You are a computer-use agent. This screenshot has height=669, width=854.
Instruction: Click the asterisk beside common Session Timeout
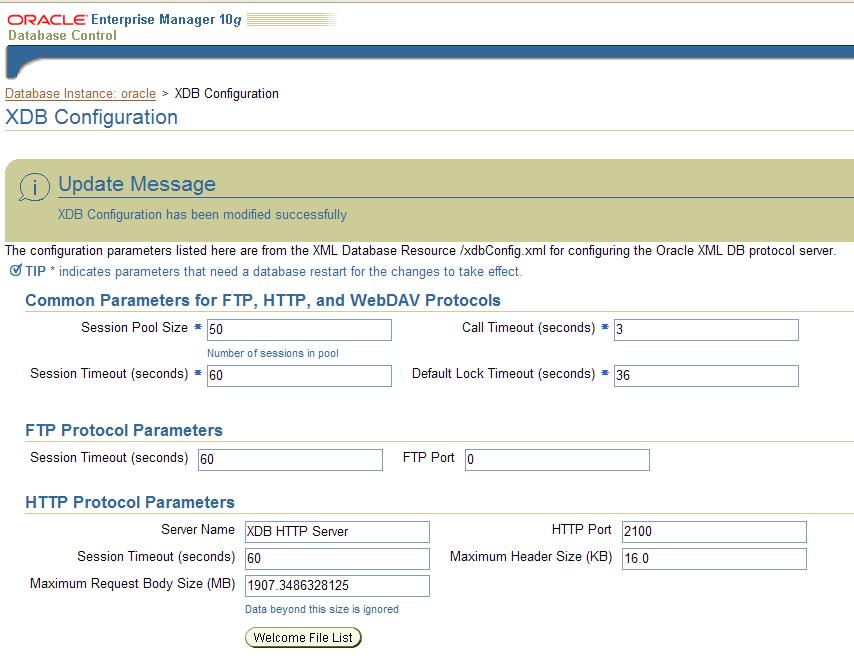pyautogui.click(x=198, y=373)
